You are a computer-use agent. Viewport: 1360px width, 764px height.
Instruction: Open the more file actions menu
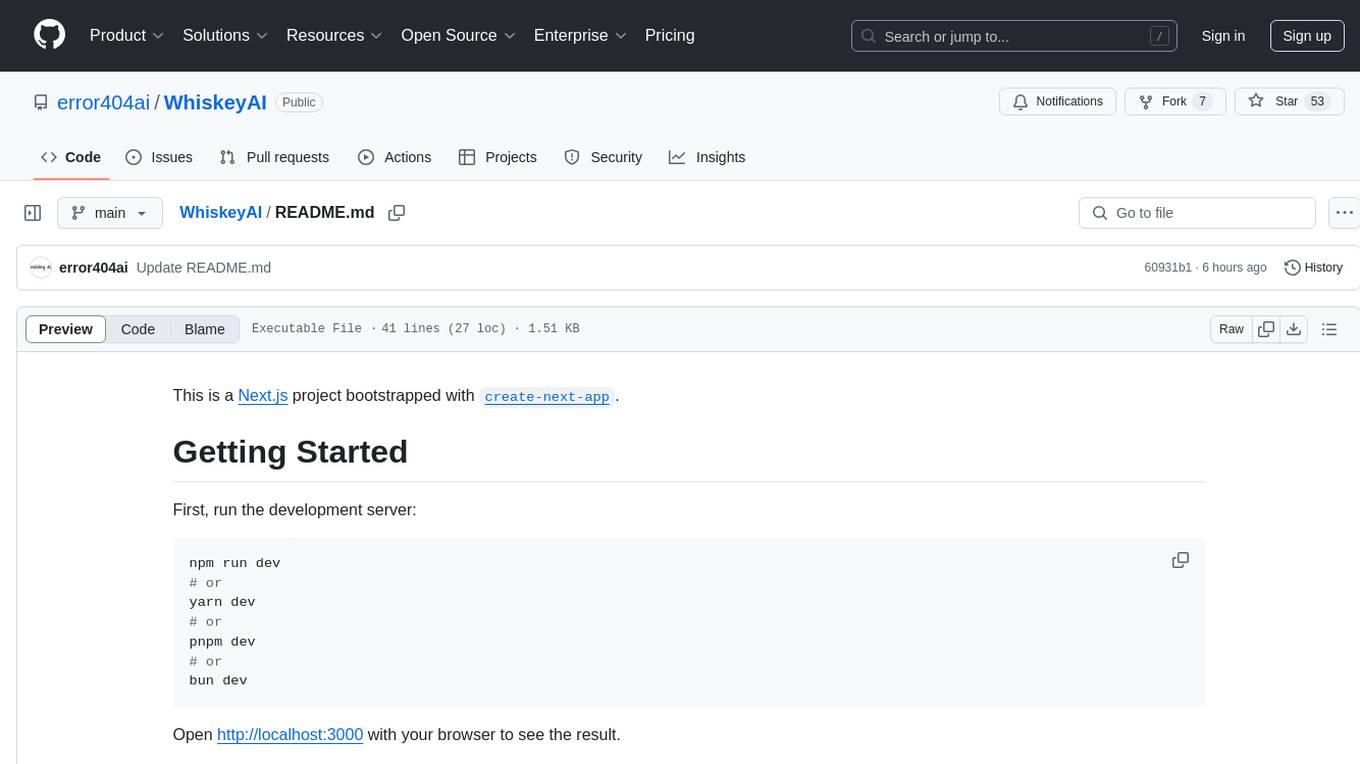click(1344, 213)
